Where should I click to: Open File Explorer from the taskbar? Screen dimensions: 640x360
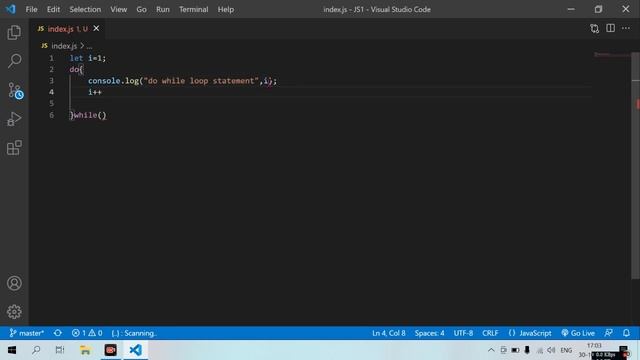[85, 350]
